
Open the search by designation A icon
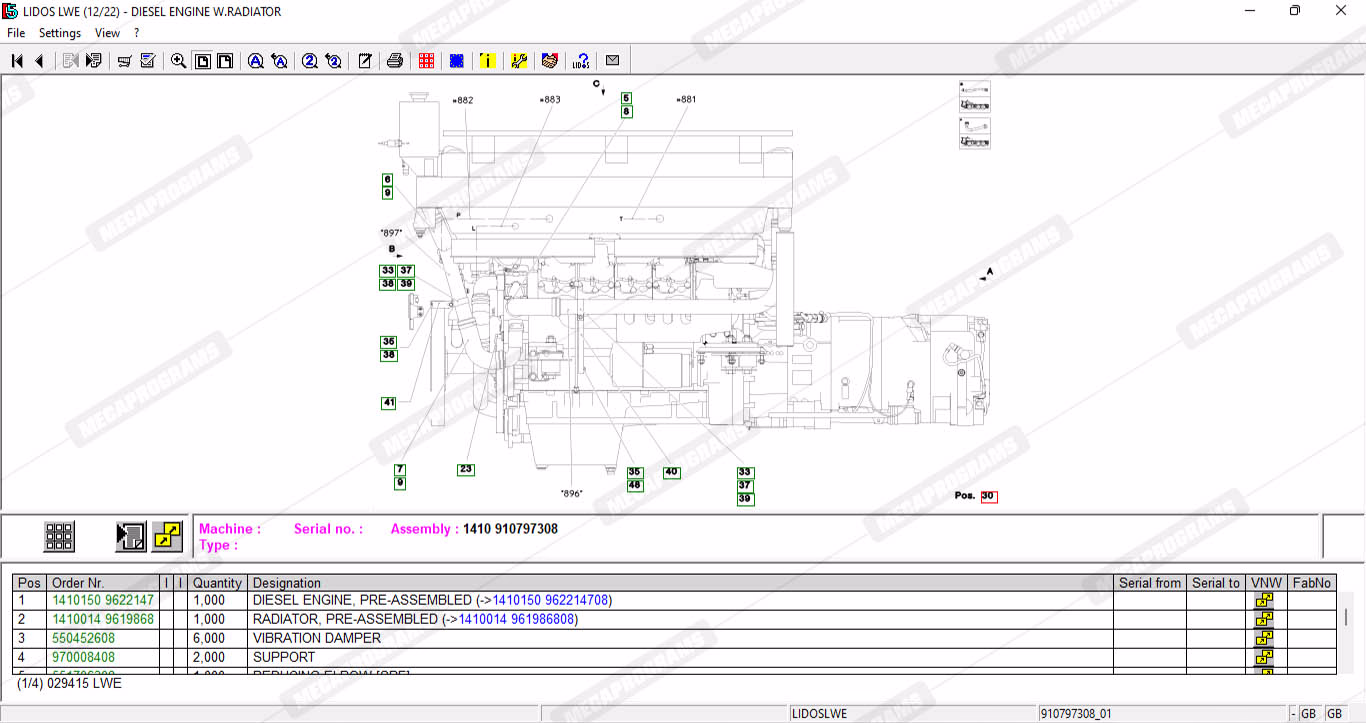coord(256,61)
